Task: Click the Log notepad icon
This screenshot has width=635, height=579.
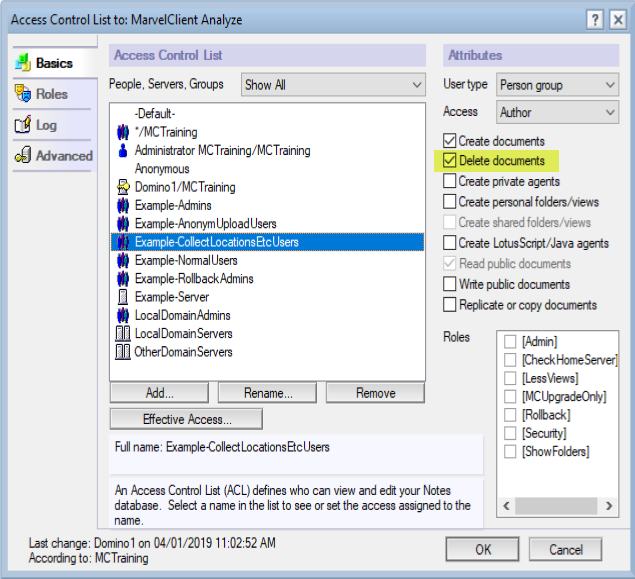Action: [x=23, y=125]
